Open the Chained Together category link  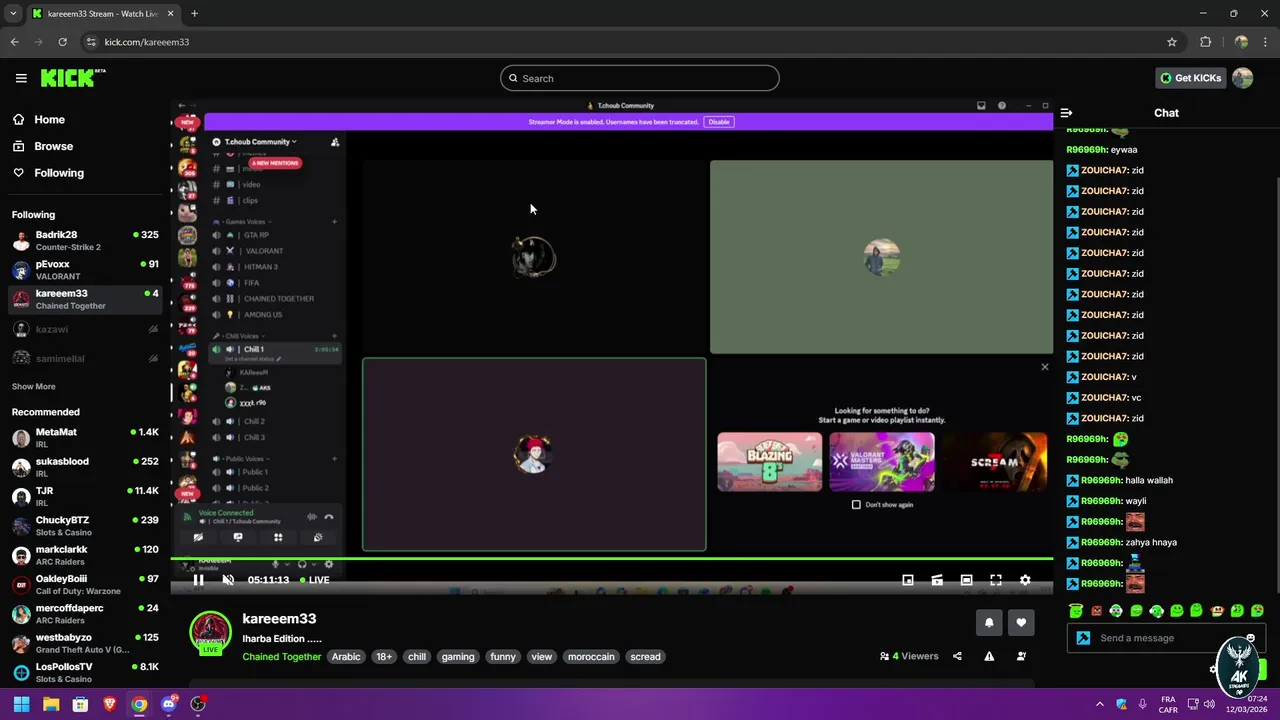point(282,657)
